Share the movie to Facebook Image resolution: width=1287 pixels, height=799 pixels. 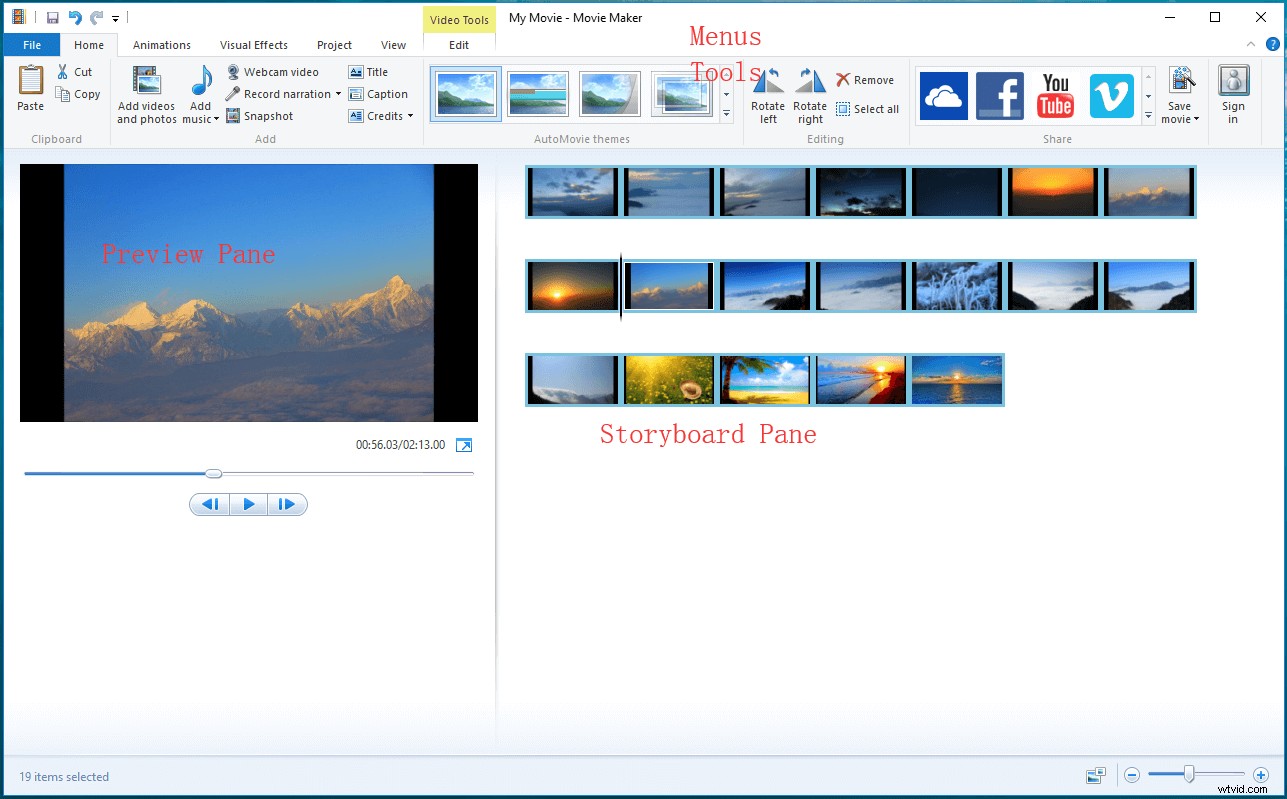(x=999, y=95)
